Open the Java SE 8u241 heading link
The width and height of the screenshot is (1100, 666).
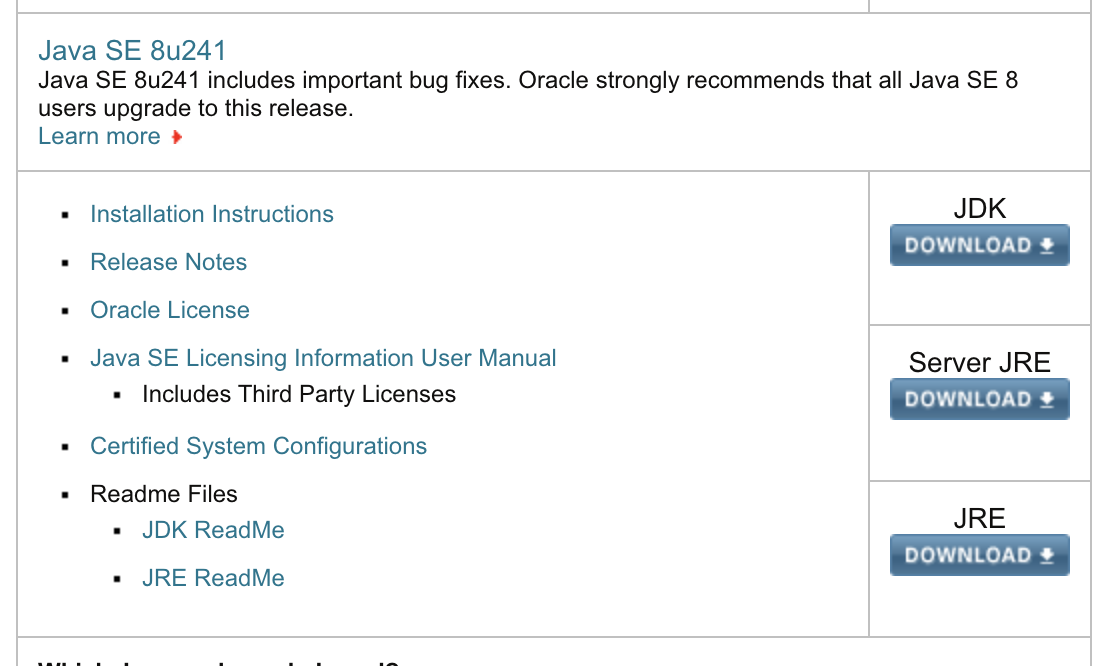[131, 50]
